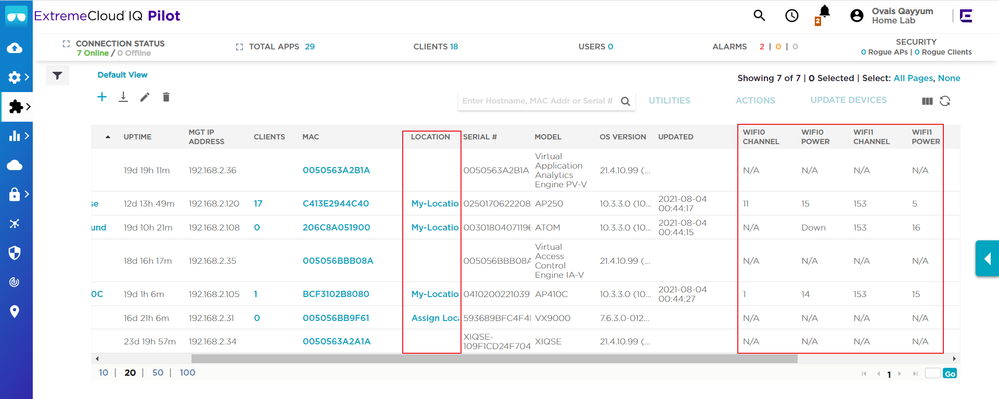Click the trash delete icon

tap(166, 97)
